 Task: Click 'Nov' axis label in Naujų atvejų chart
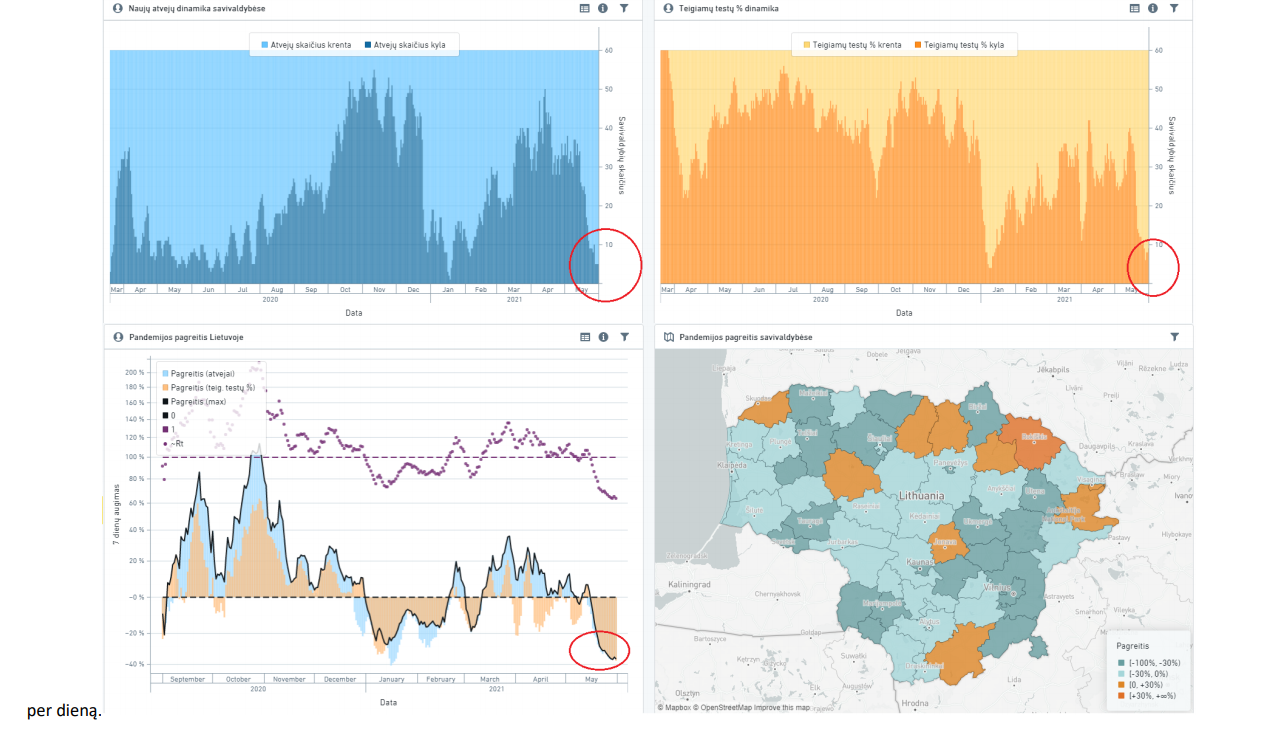(x=379, y=289)
